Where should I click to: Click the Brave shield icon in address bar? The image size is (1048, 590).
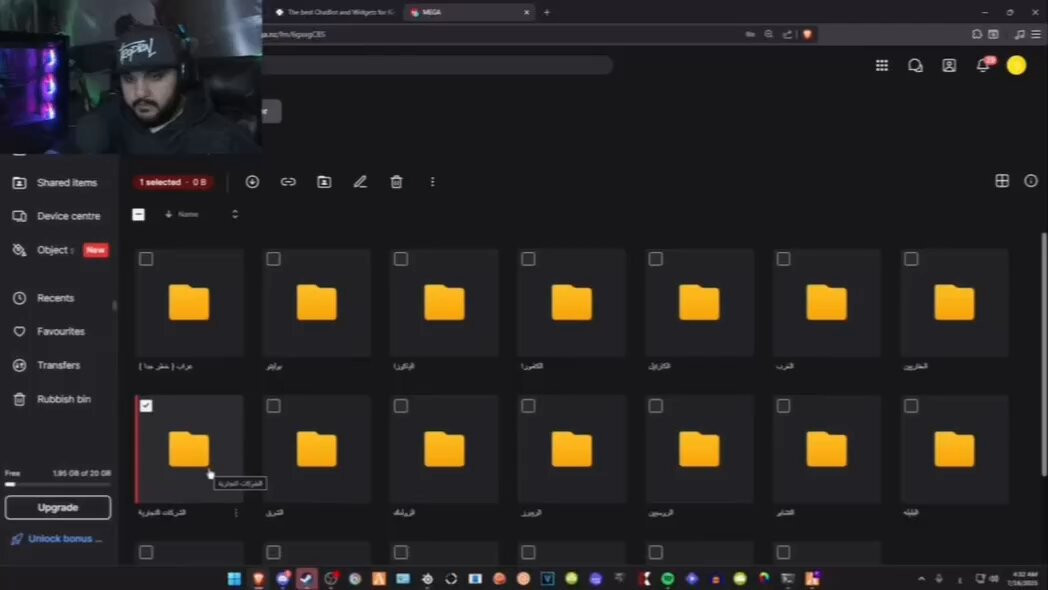click(x=807, y=34)
